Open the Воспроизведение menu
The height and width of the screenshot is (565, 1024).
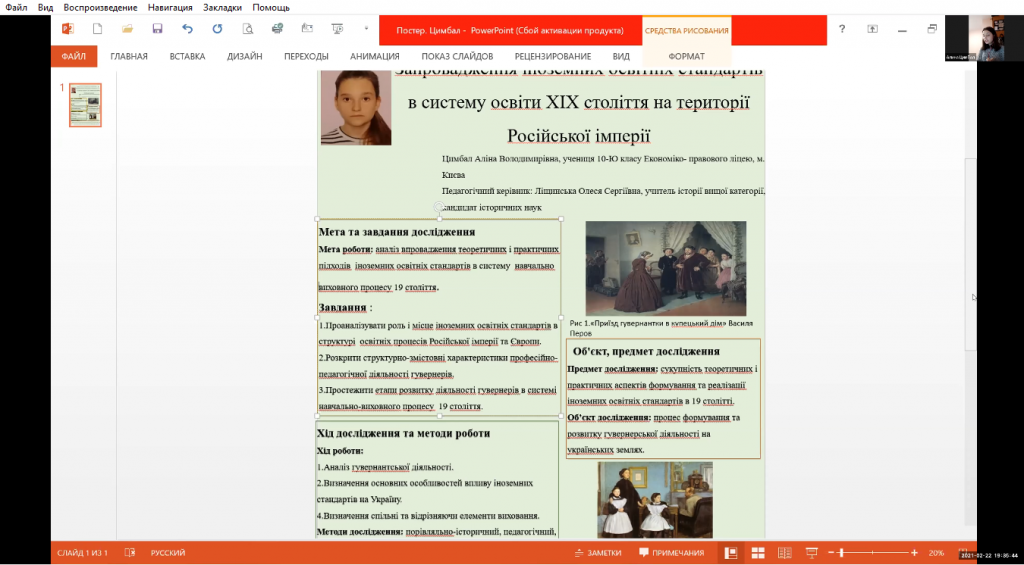pyautogui.click(x=101, y=8)
